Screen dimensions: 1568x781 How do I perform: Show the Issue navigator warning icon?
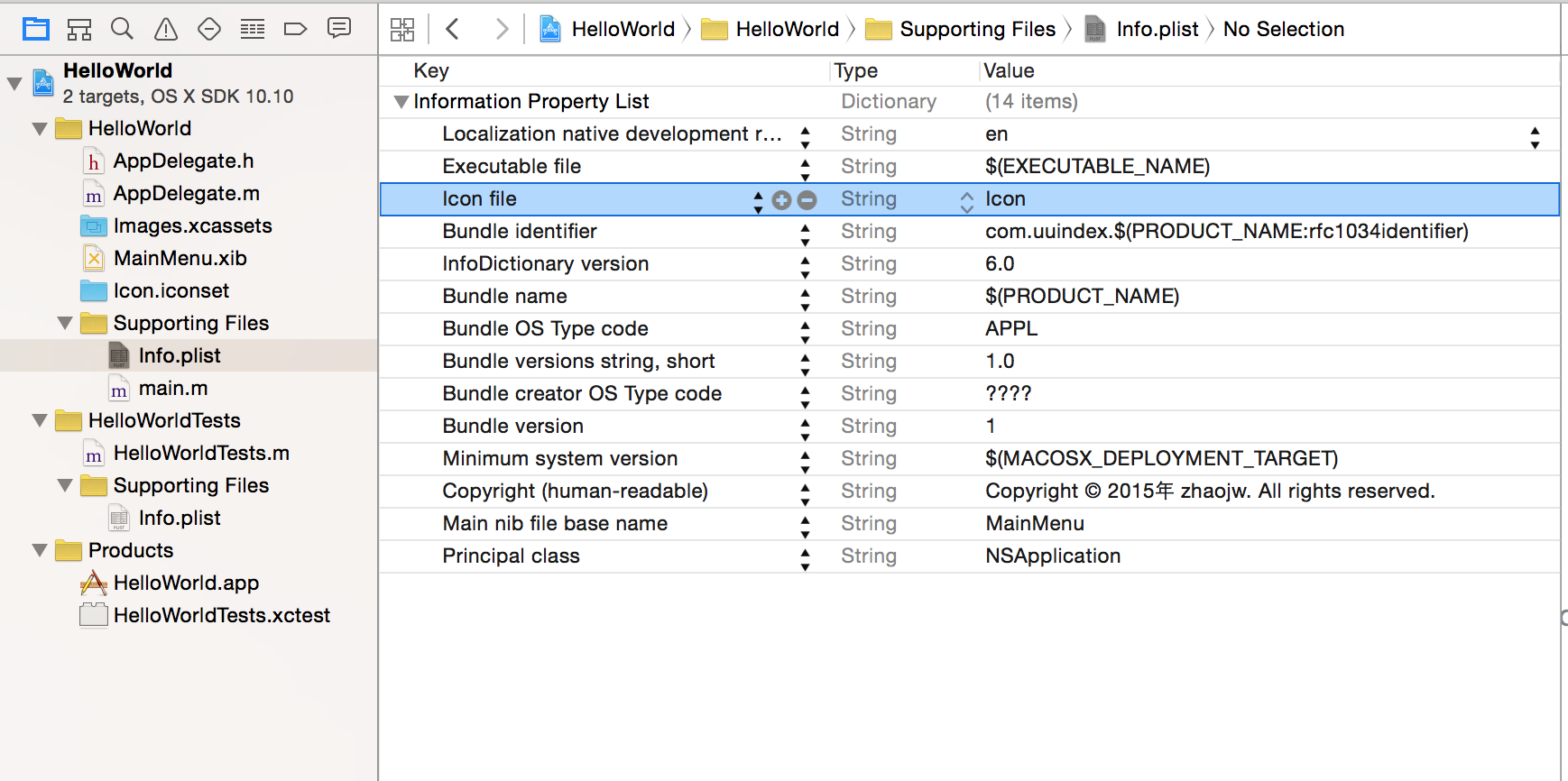click(x=166, y=29)
